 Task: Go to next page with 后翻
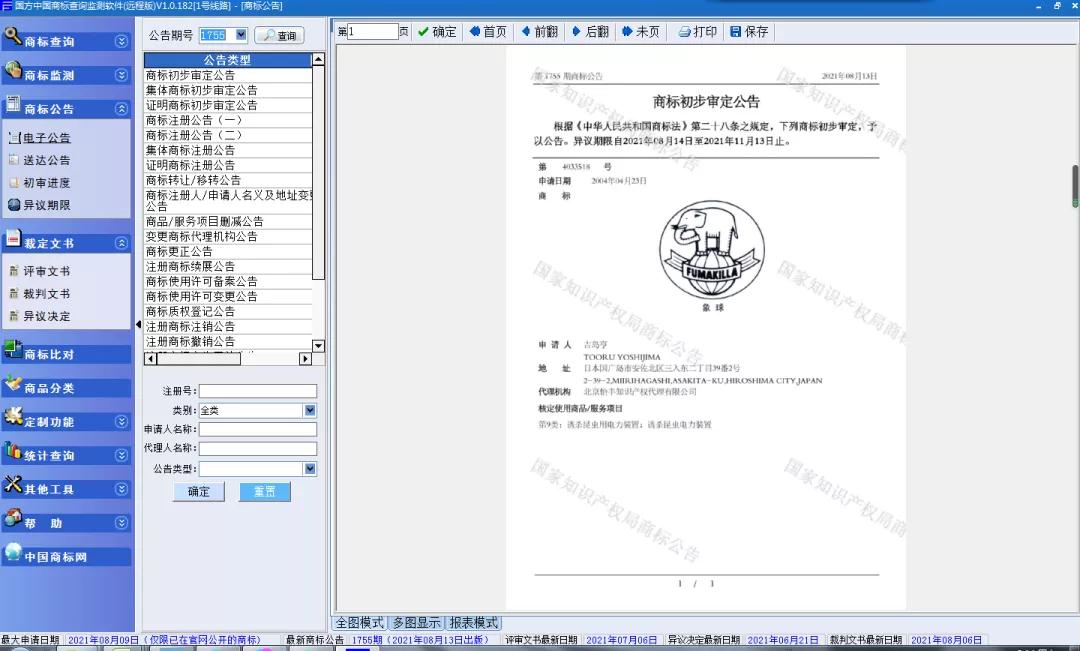tap(590, 32)
